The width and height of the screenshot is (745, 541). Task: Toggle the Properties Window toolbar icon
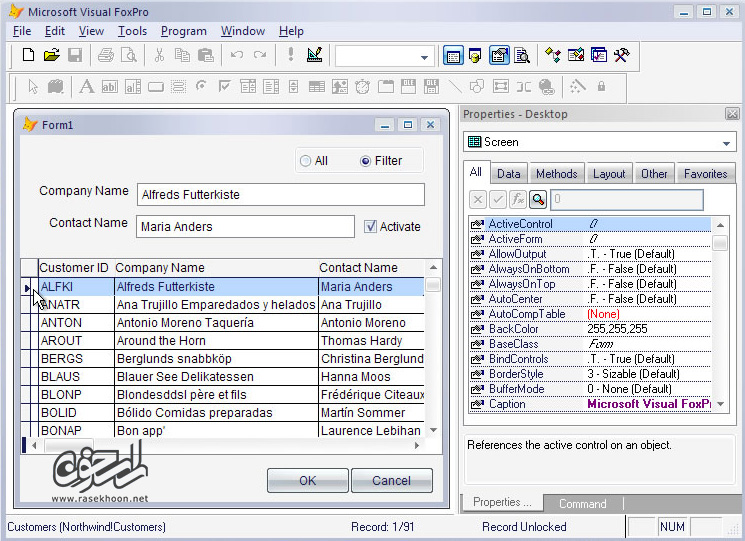[x=499, y=56]
